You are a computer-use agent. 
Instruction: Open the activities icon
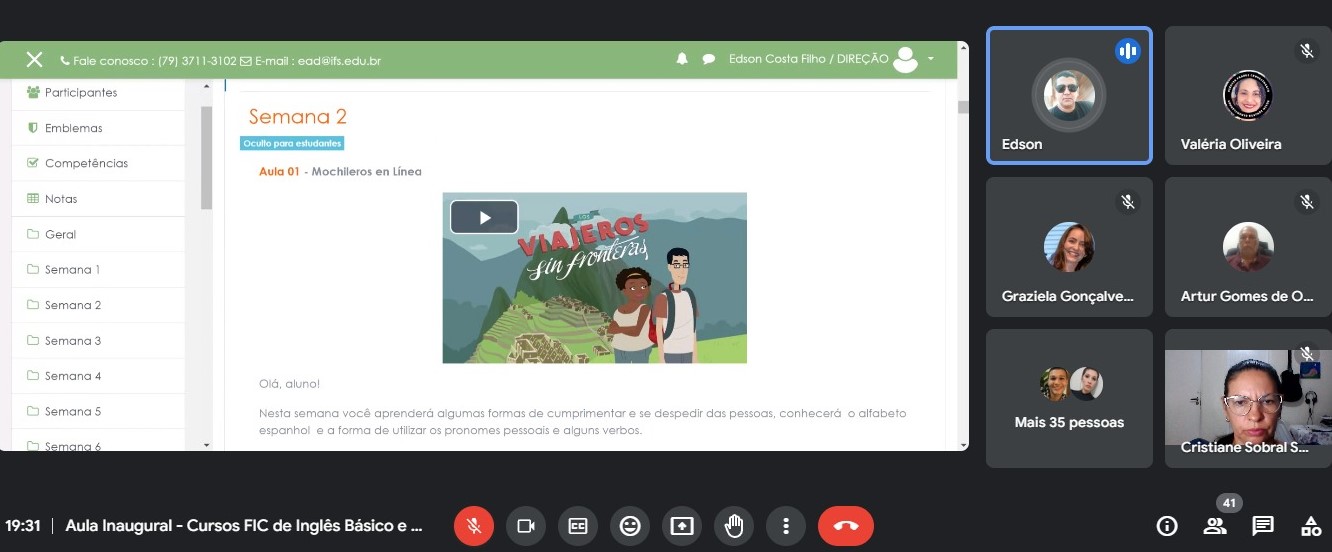coord(1310,526)
